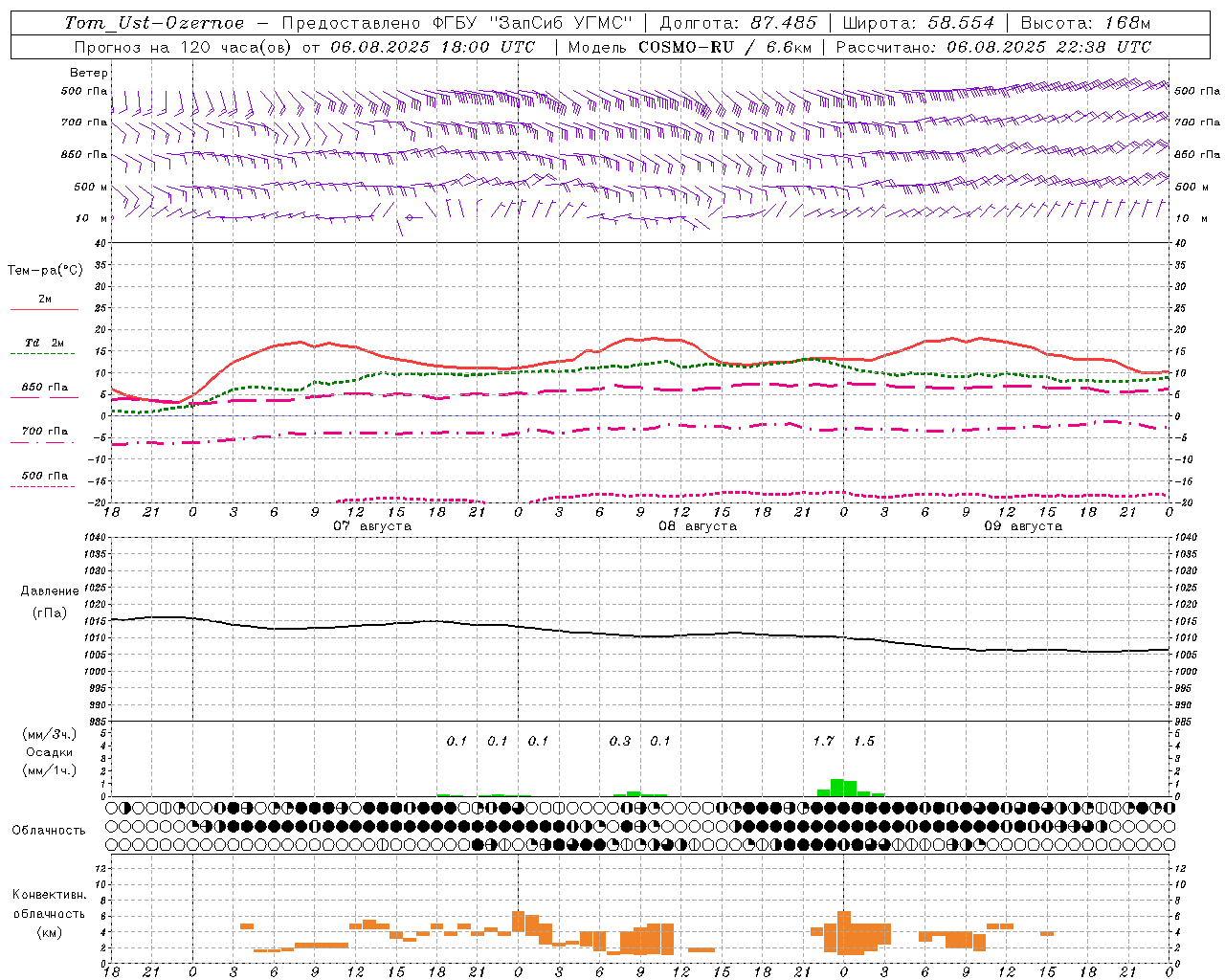Select the forecast start time 06.08.2025 18:00 UTC
Screen dimensions: 1225x980
point(432,47)
